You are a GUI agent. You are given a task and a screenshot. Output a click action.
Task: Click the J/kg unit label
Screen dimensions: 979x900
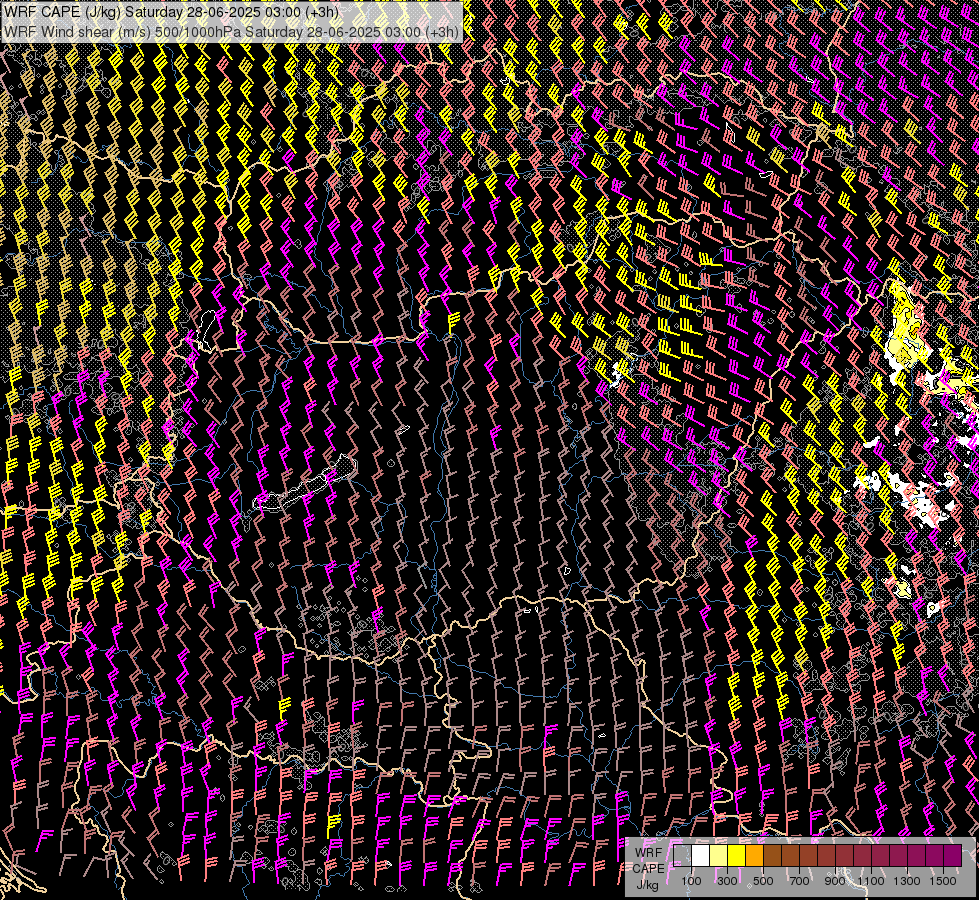[648, 885]
